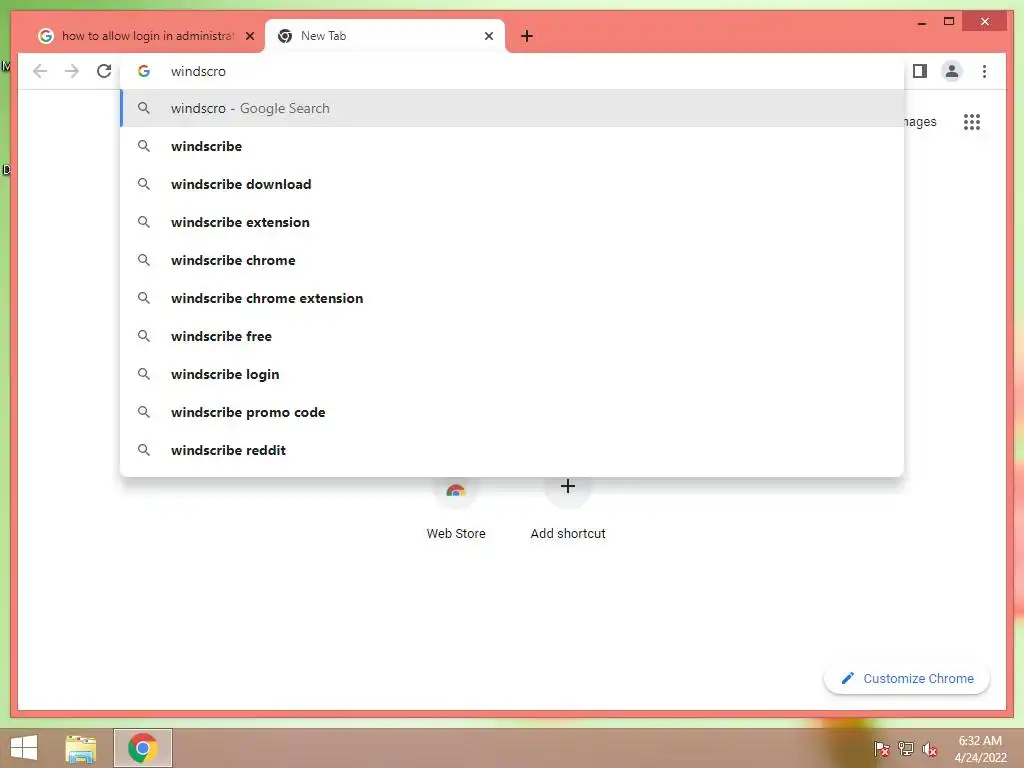Close the New Tab tab
This screenshot has width=1024, height=768.
click(488, 36)
